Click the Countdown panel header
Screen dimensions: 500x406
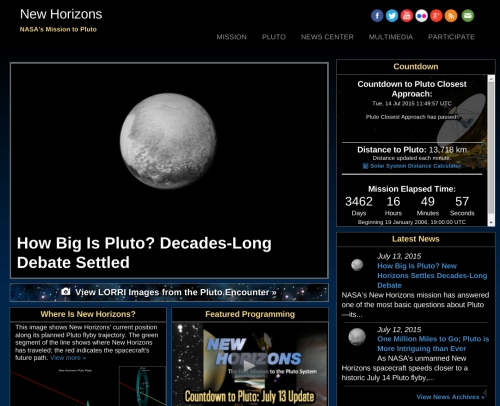pyautogui.click(x=416, y=67)
